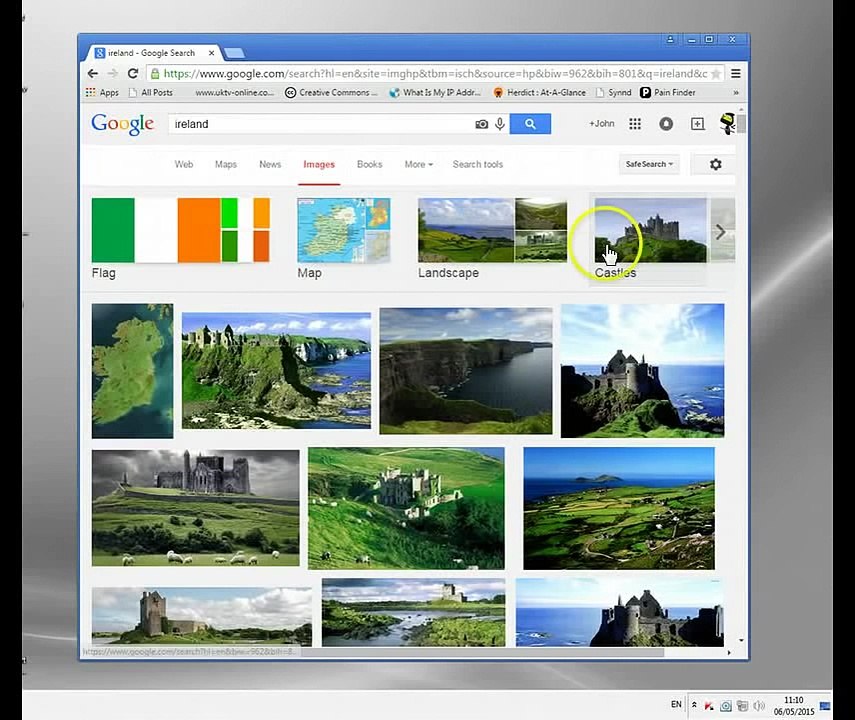Bookmark this page with the star icon
This screenshot has height=720, width=855.
point(716,74)
